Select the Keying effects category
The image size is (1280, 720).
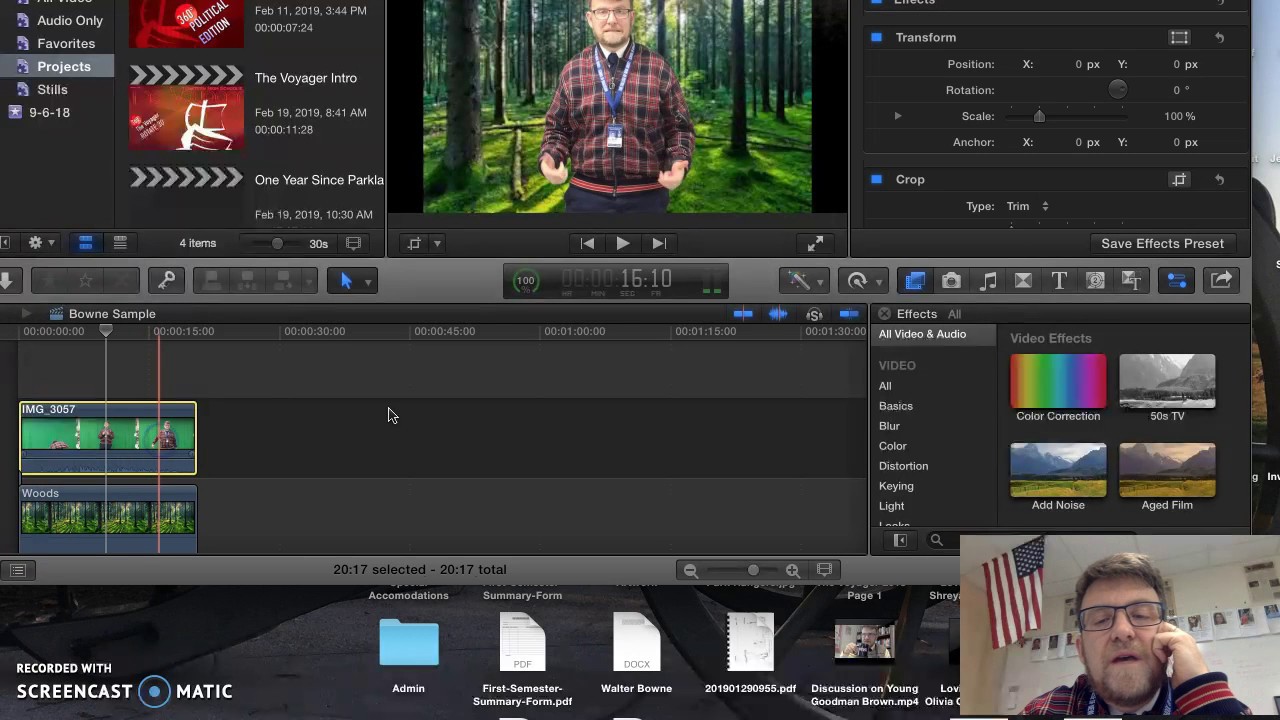click(896, 486)
